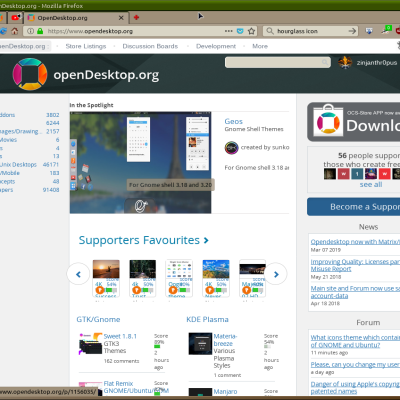Open Flat Remix GNOME theme link

[136, 387]
